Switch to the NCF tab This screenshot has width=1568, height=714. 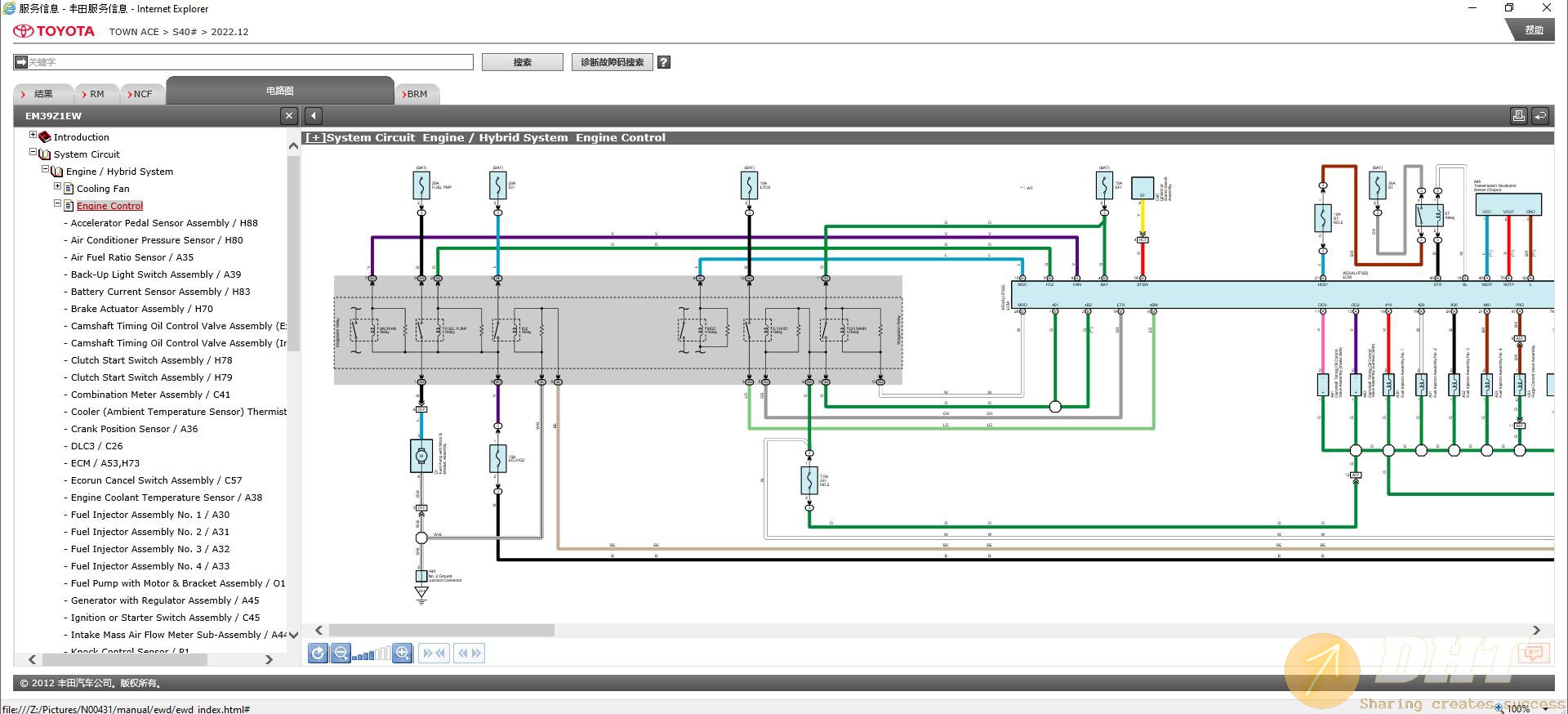(143, 94)
